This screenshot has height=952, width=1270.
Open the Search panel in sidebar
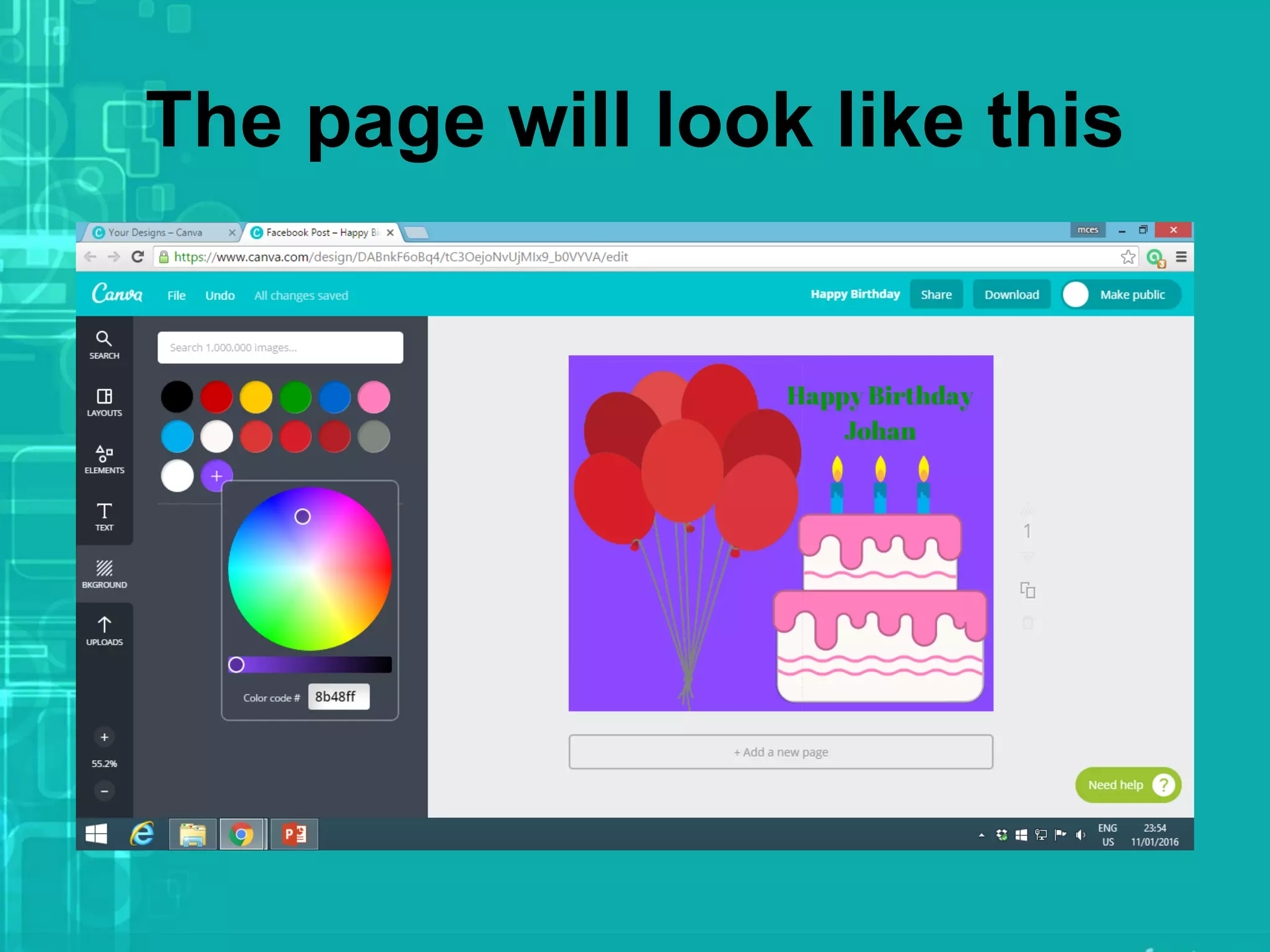click(104, 345)
